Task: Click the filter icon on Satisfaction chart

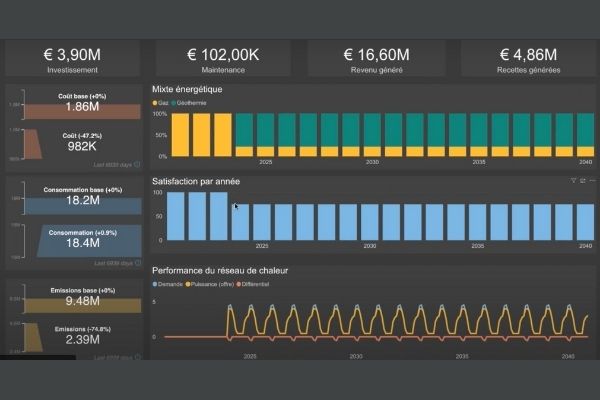Action: [572, 181]
